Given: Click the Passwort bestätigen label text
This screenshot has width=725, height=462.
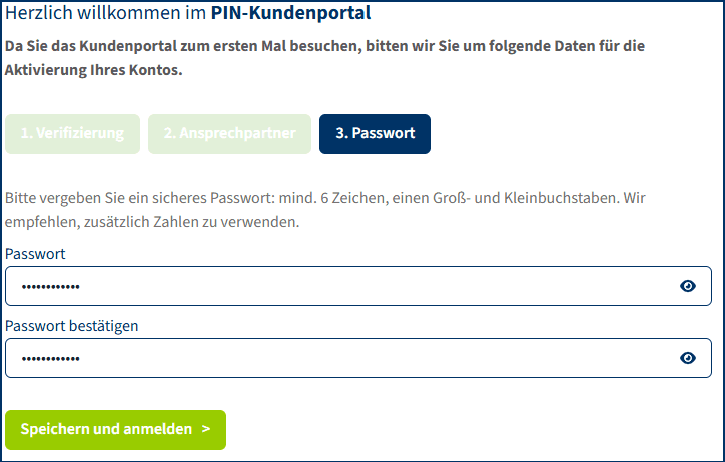Looking at the screenshot, I should click(x=72, y=326).
